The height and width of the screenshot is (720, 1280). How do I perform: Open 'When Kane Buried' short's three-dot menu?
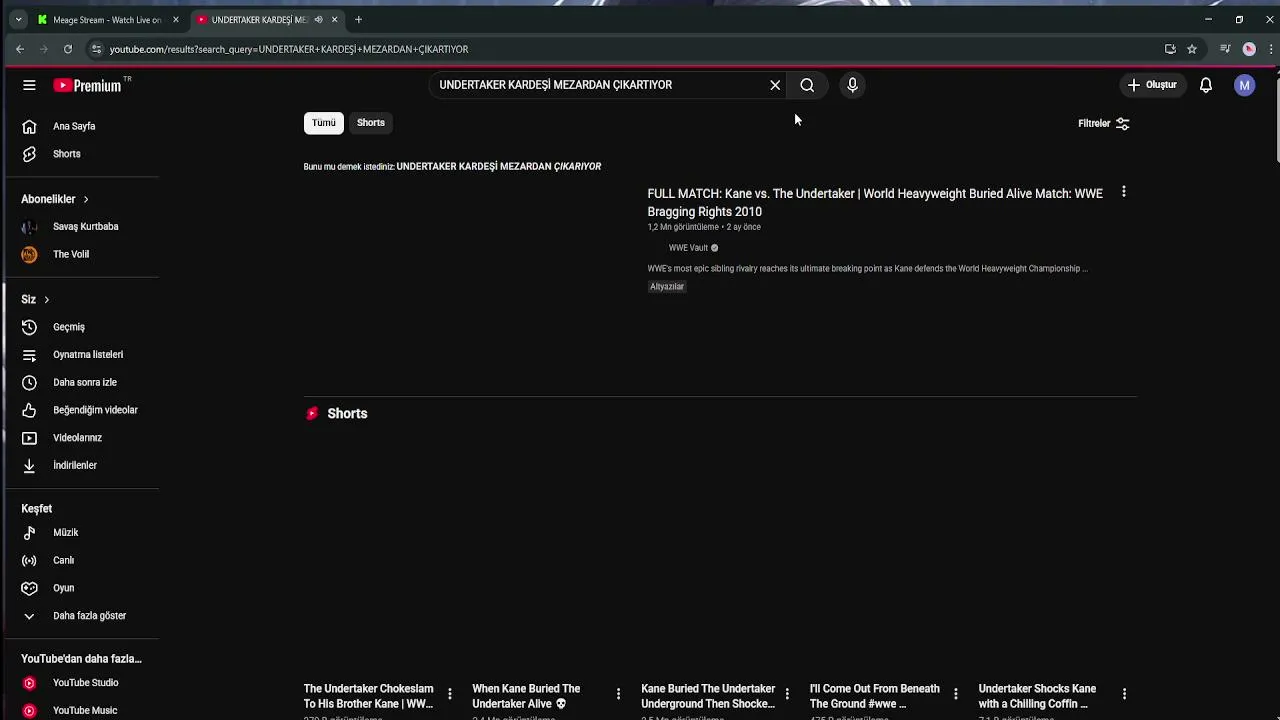[618, 693]
